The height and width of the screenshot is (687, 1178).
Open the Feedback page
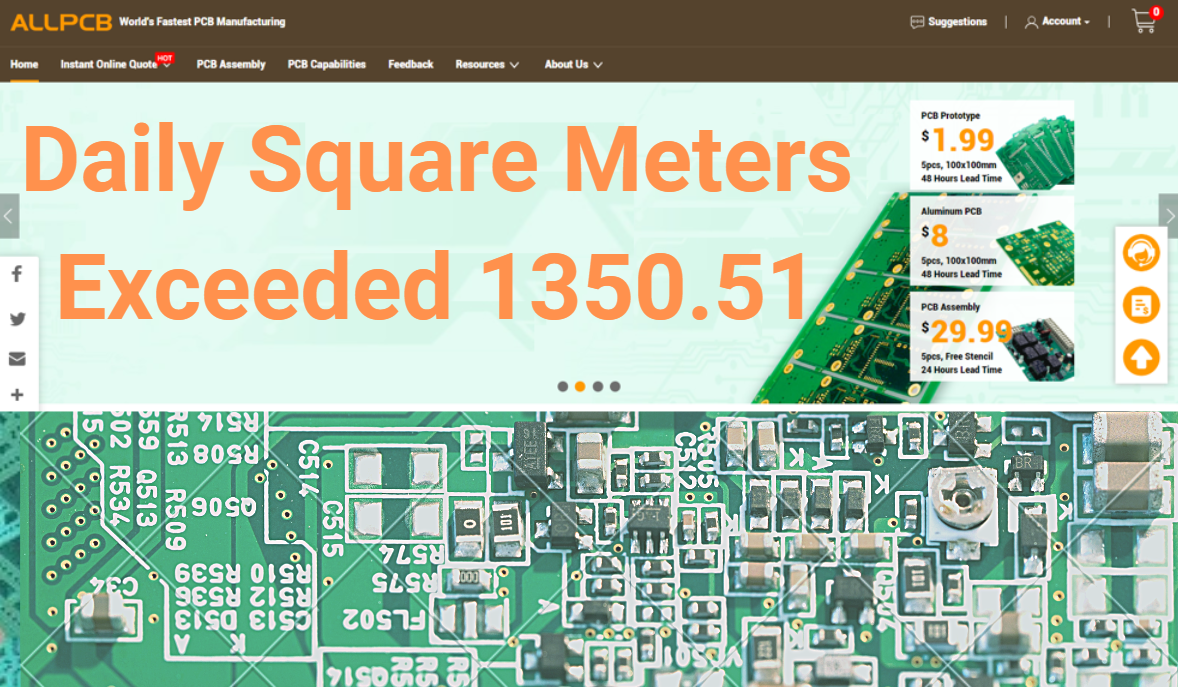411,65
